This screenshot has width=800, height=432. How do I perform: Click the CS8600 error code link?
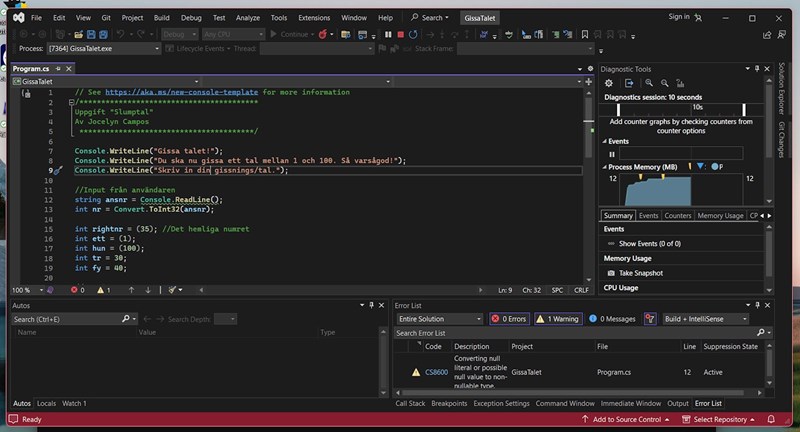click(x=436, y=372)
